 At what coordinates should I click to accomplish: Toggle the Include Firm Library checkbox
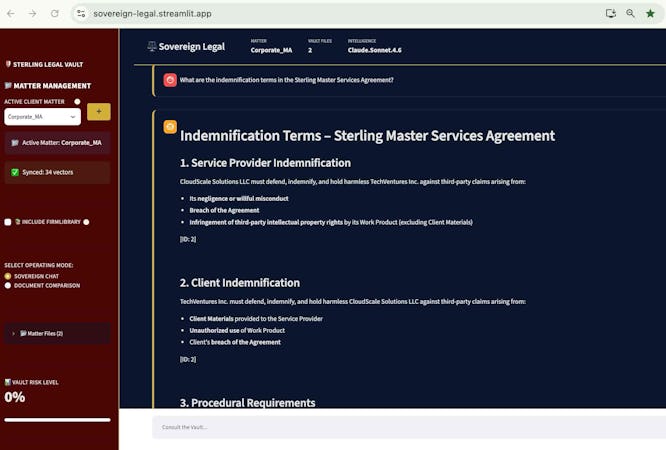[x=8, y=222]
